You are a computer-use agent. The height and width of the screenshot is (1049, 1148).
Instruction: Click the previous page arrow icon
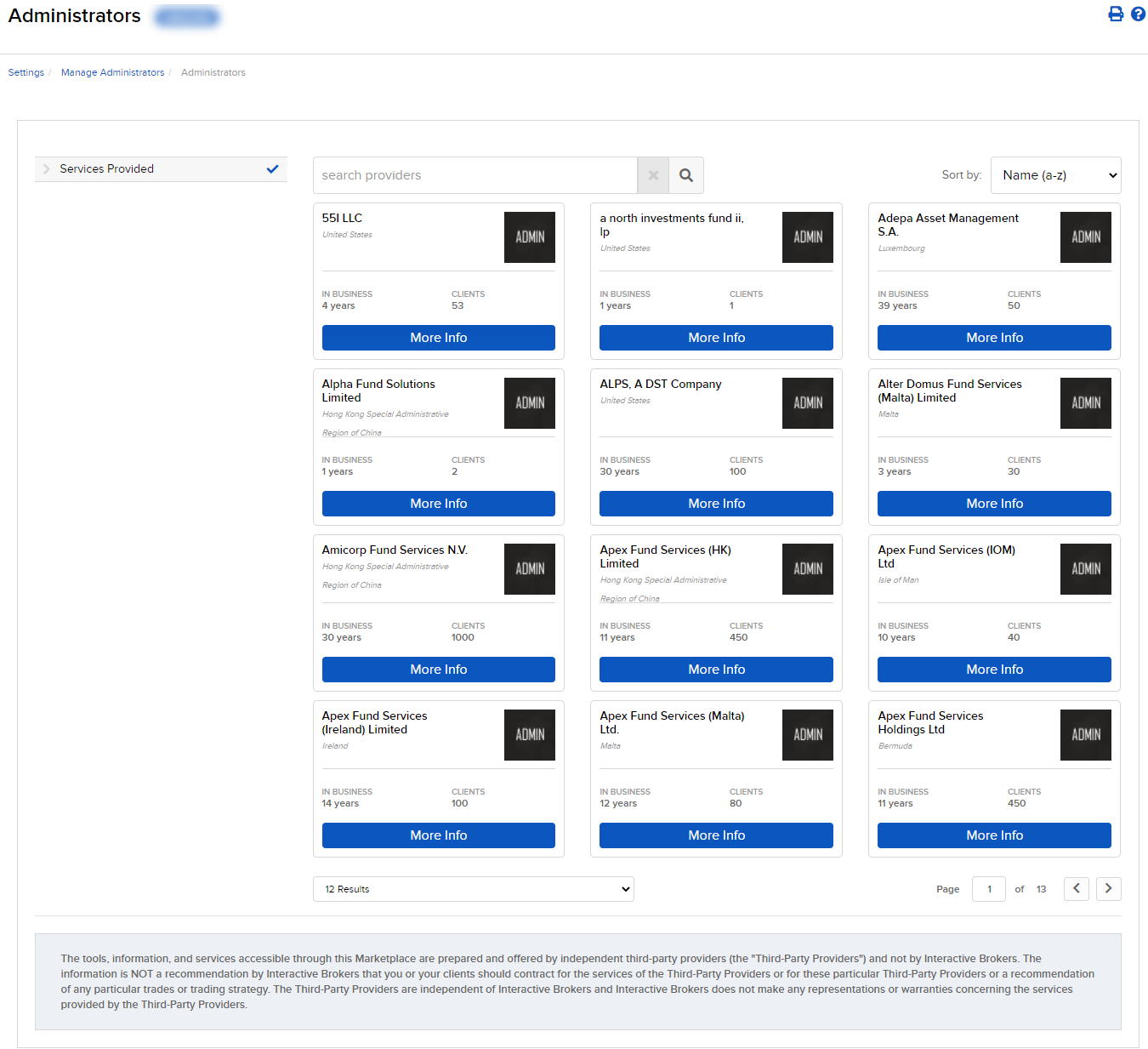point(1076,888)
